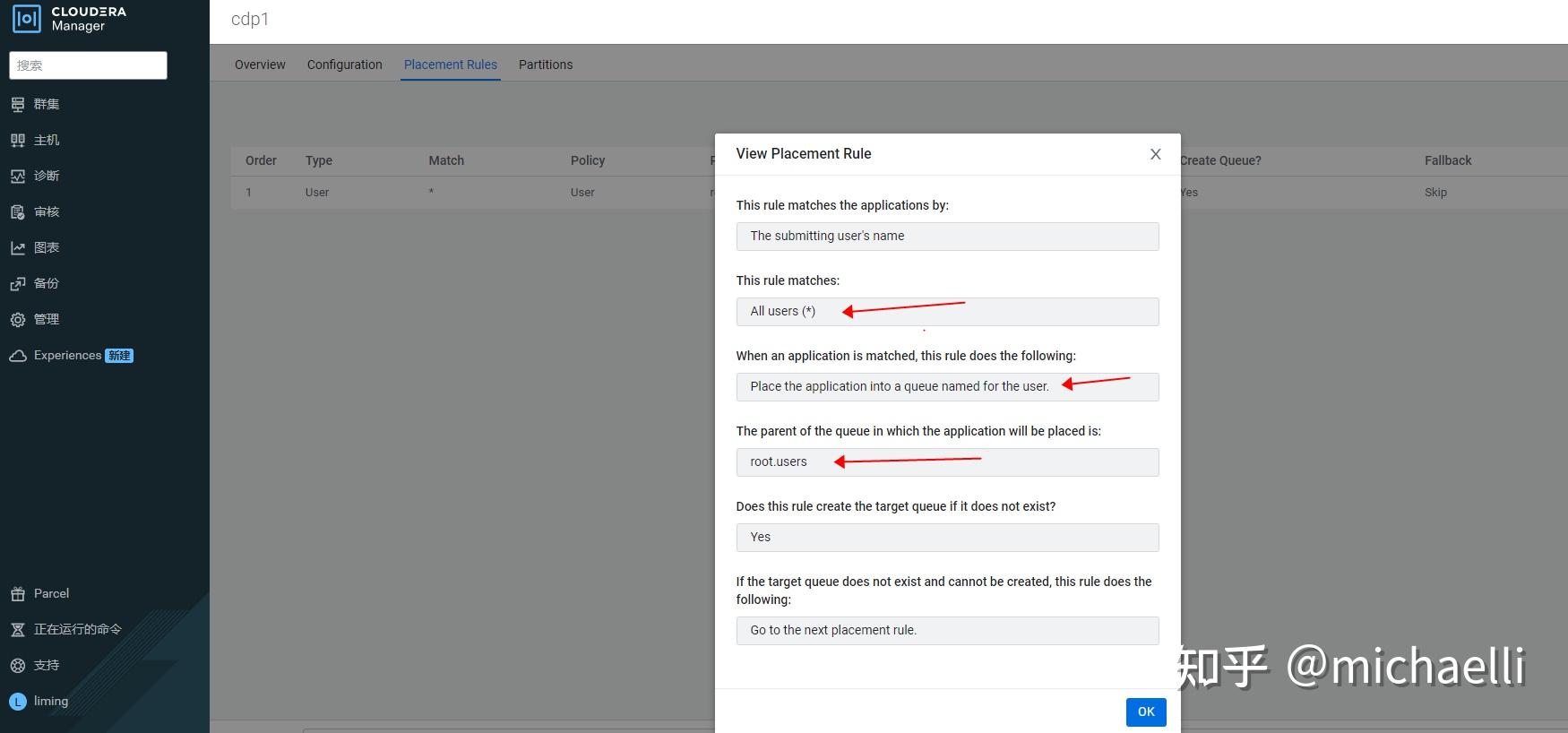
Task: Show 正在运行的命令 hourglass icon
Action: 18,629
